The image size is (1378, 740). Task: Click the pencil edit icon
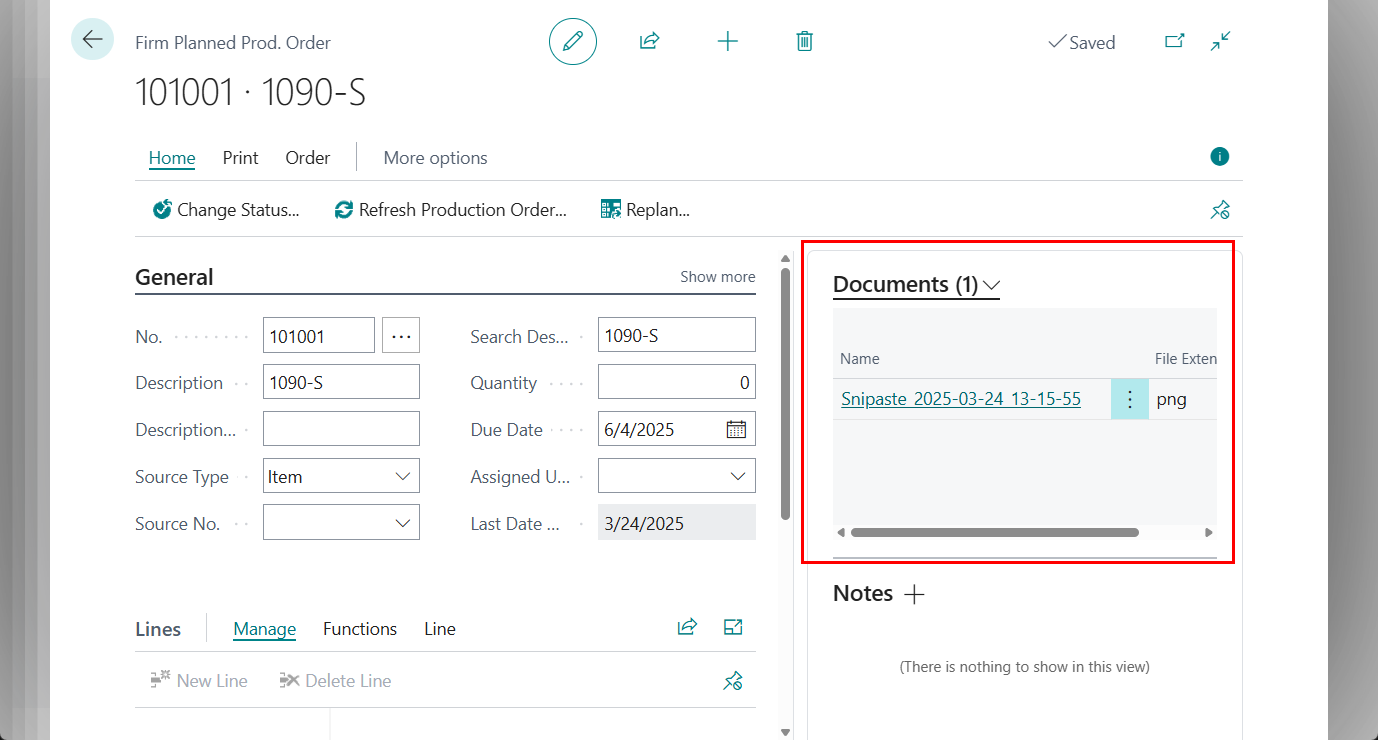[x=573, y=41]
